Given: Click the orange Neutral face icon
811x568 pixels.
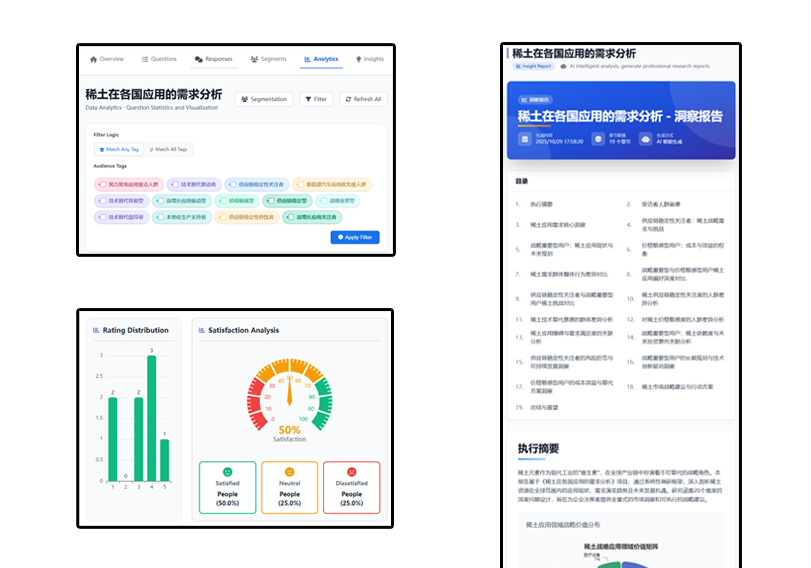Looking at the screenshot, I should [x=290, y=472].
